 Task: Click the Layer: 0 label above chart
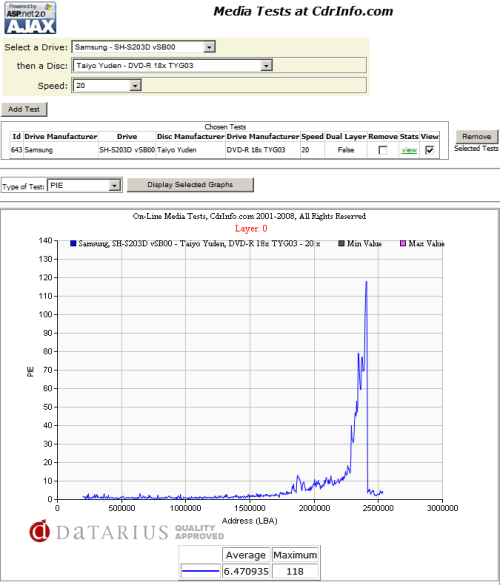[251, 228]
